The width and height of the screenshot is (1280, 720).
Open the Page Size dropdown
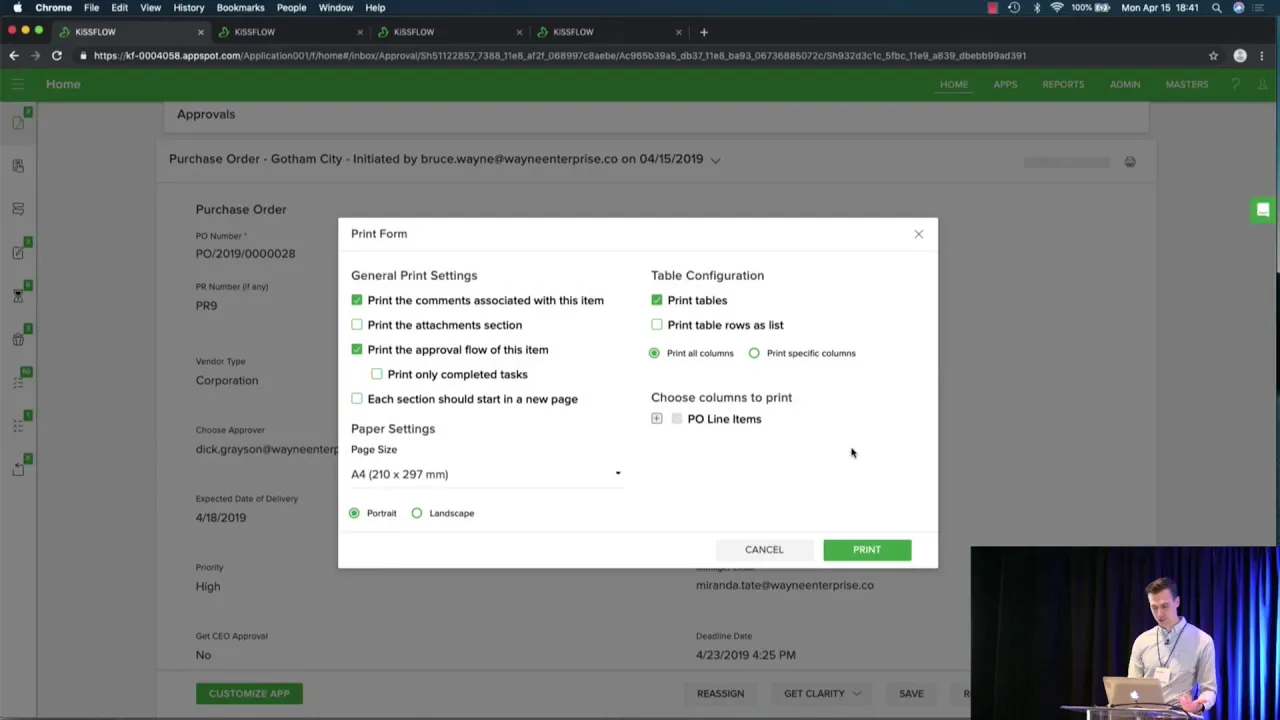pyautogui.click(x=486, y=474)
